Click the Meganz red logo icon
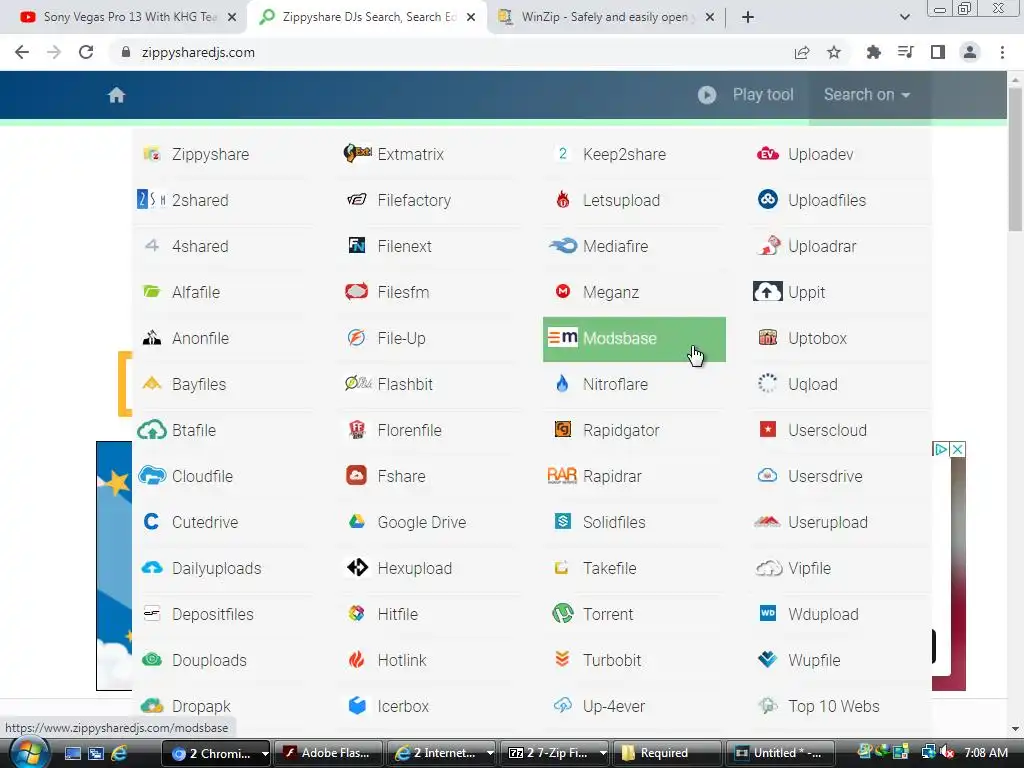Viewport: 1024px width, 768px height. 563,291
